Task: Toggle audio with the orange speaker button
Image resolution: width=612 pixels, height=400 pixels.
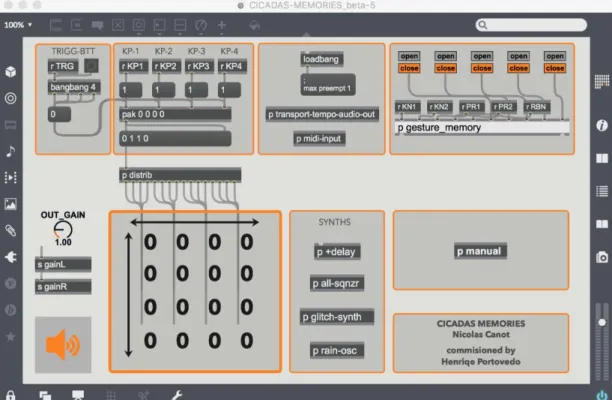Action: [63, 345]
